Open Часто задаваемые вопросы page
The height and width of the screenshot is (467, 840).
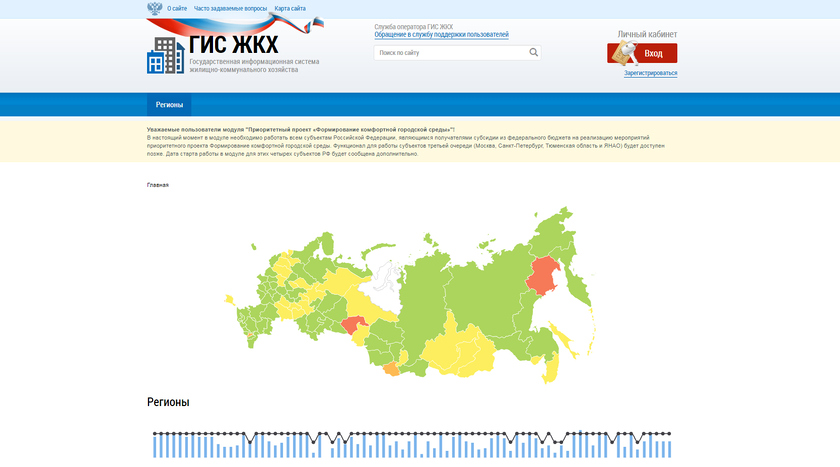point(230,8)
